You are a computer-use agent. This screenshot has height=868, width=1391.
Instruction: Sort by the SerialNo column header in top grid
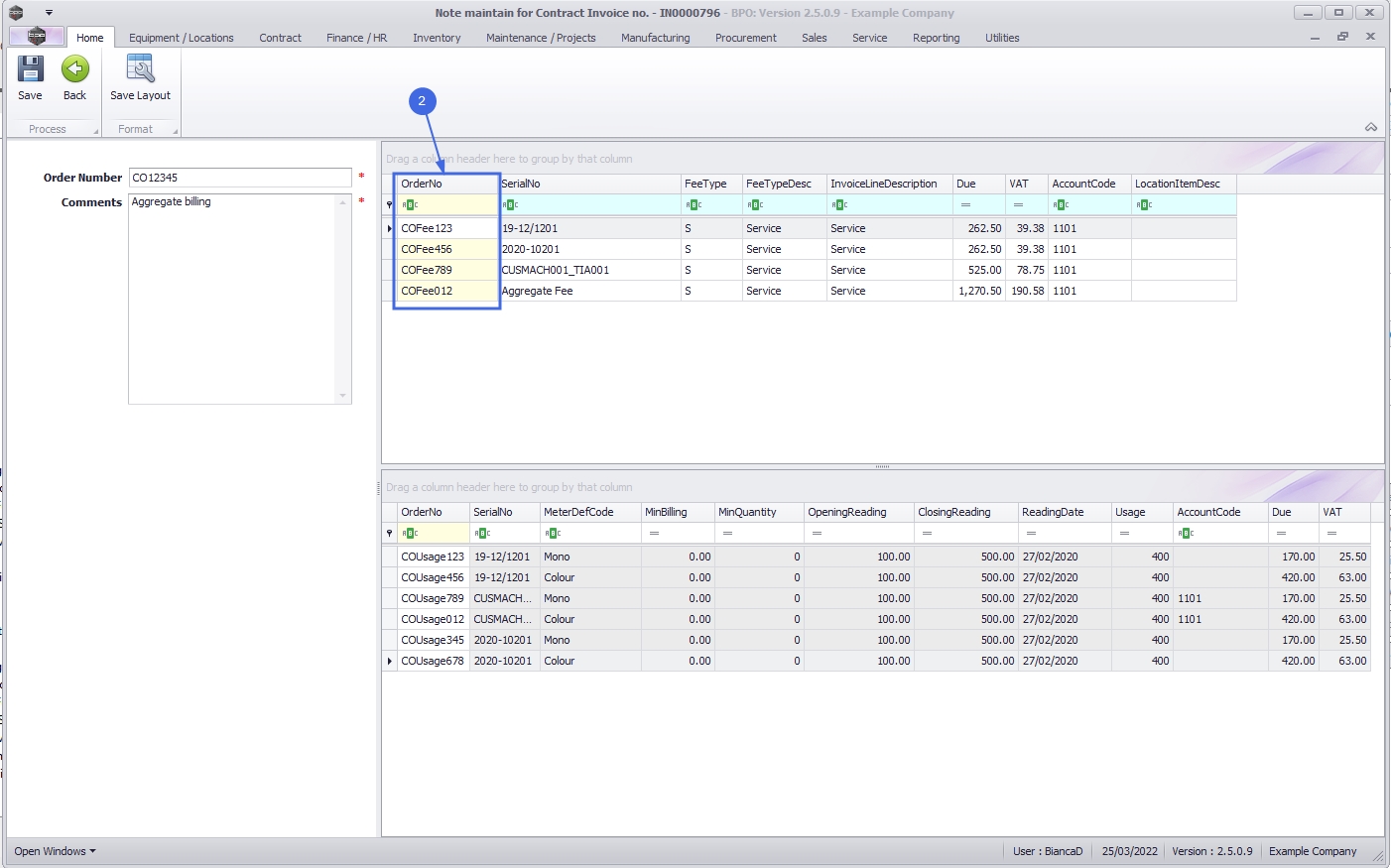588,184
